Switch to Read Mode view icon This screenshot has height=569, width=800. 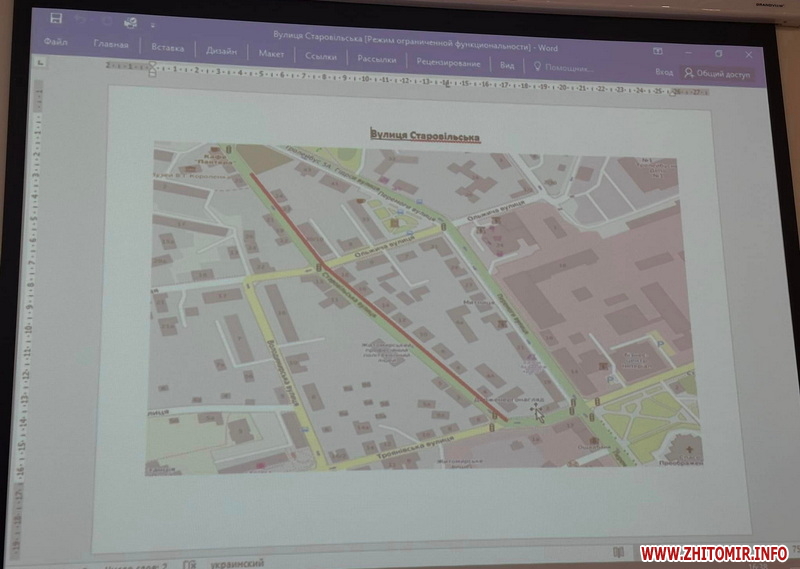[x=618, y=552]
